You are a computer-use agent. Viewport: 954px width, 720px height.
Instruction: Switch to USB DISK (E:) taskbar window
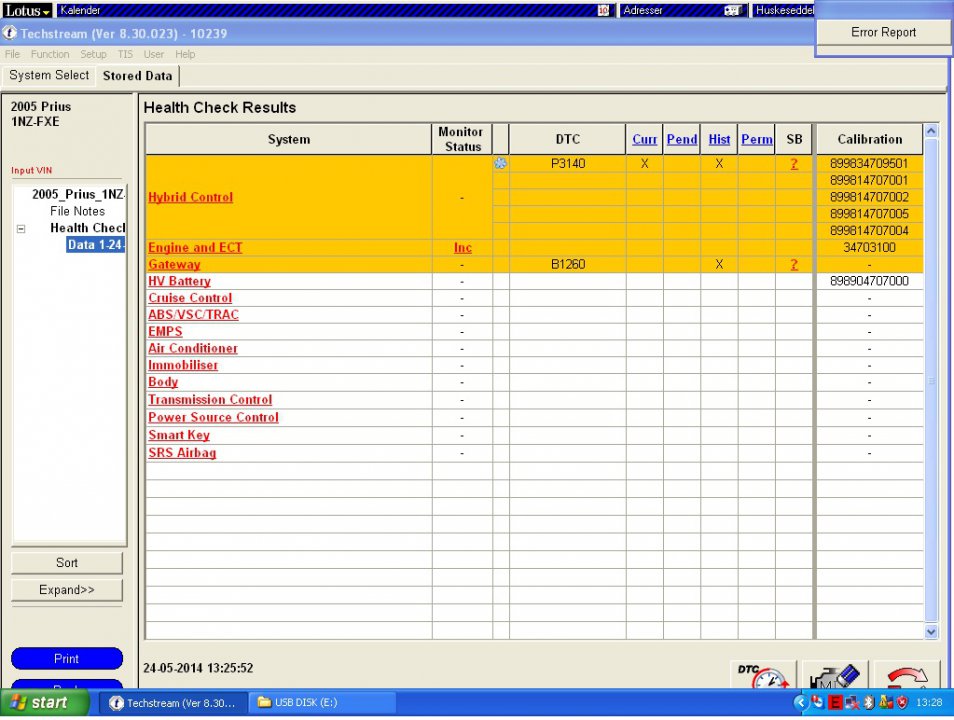322,703
